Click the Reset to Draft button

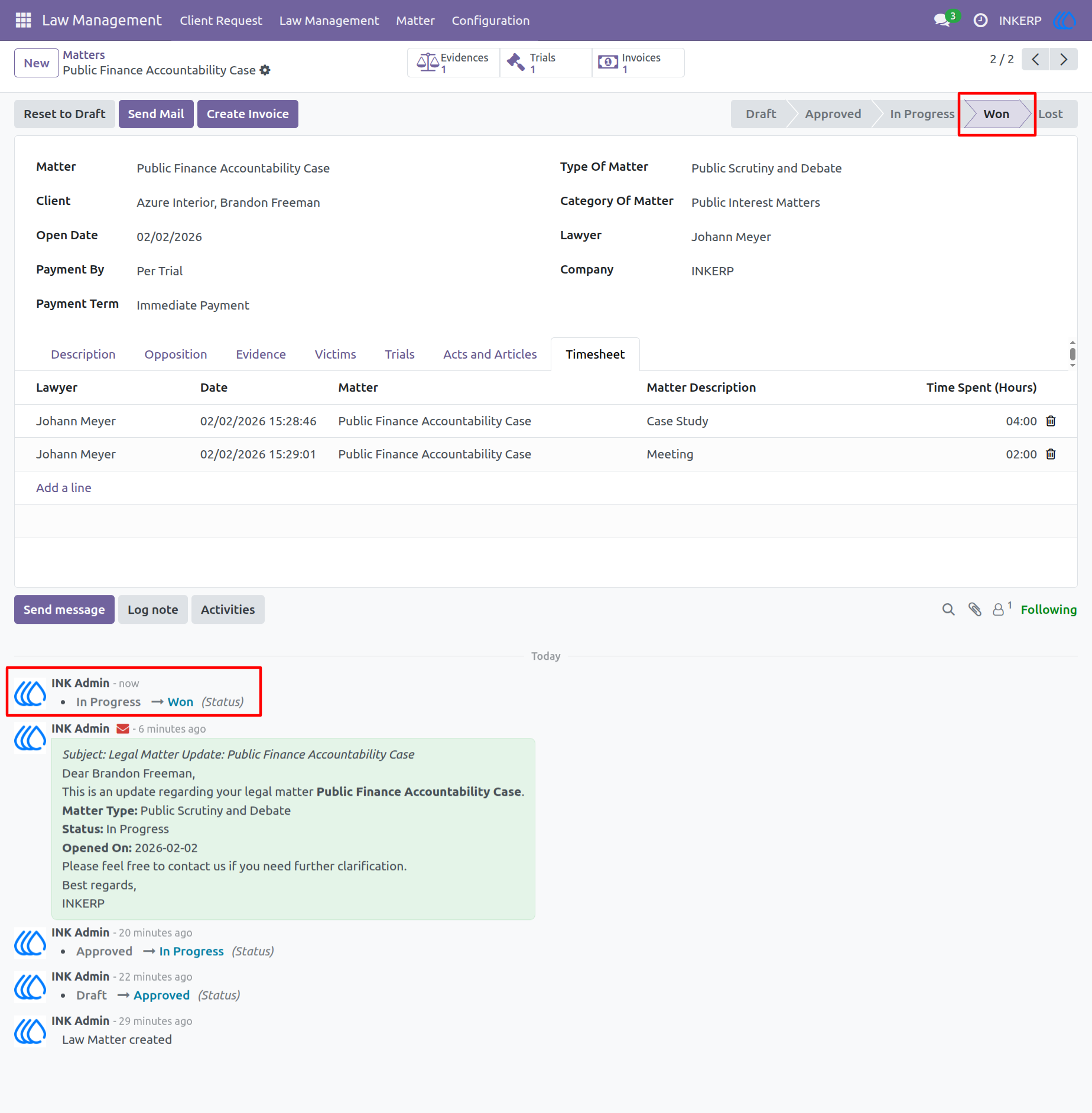point(64,114)
